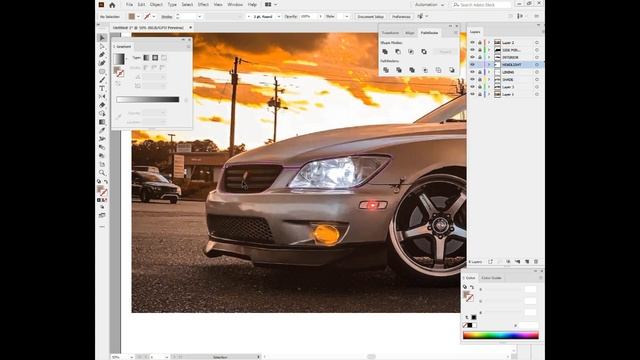Click the color spectrum bar
640x360 pixels.
(x=500, y=336)
